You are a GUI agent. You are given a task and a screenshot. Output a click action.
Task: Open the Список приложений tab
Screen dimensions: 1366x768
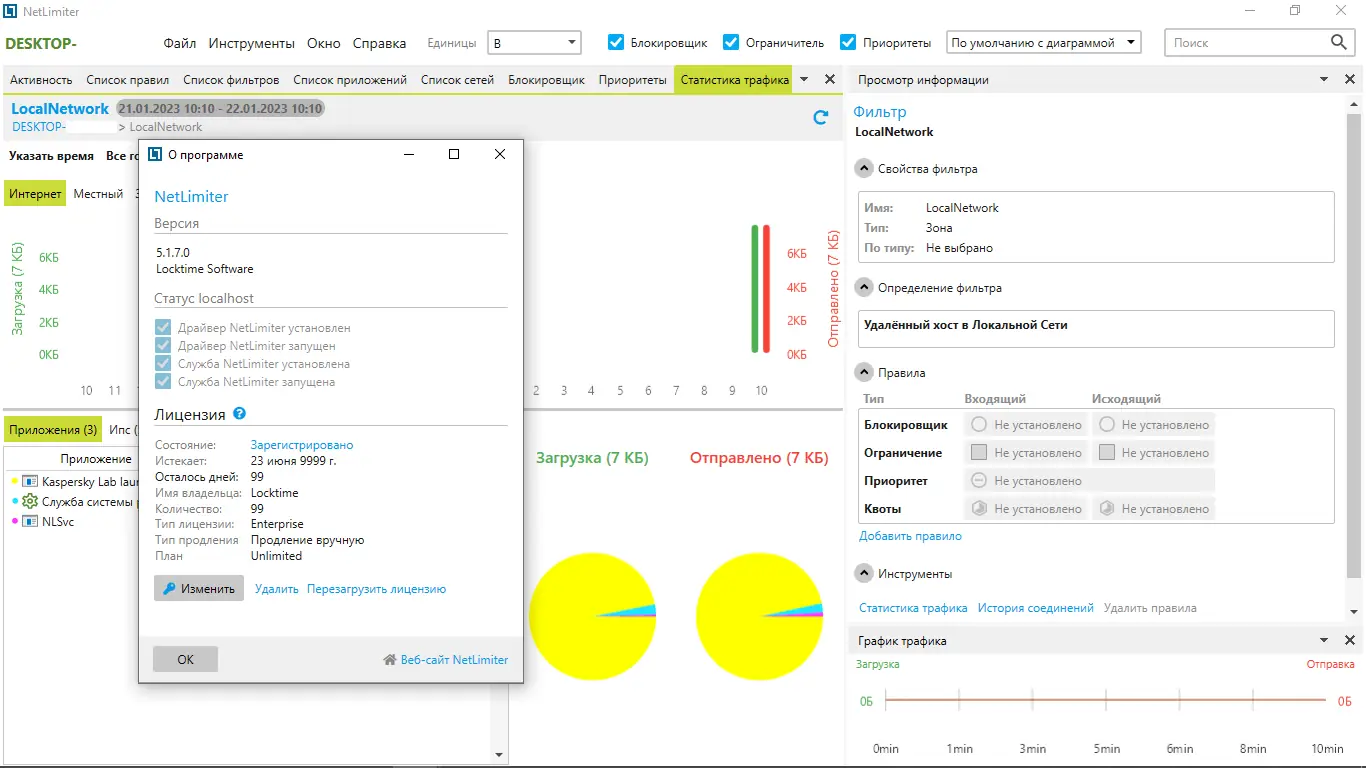350,80
